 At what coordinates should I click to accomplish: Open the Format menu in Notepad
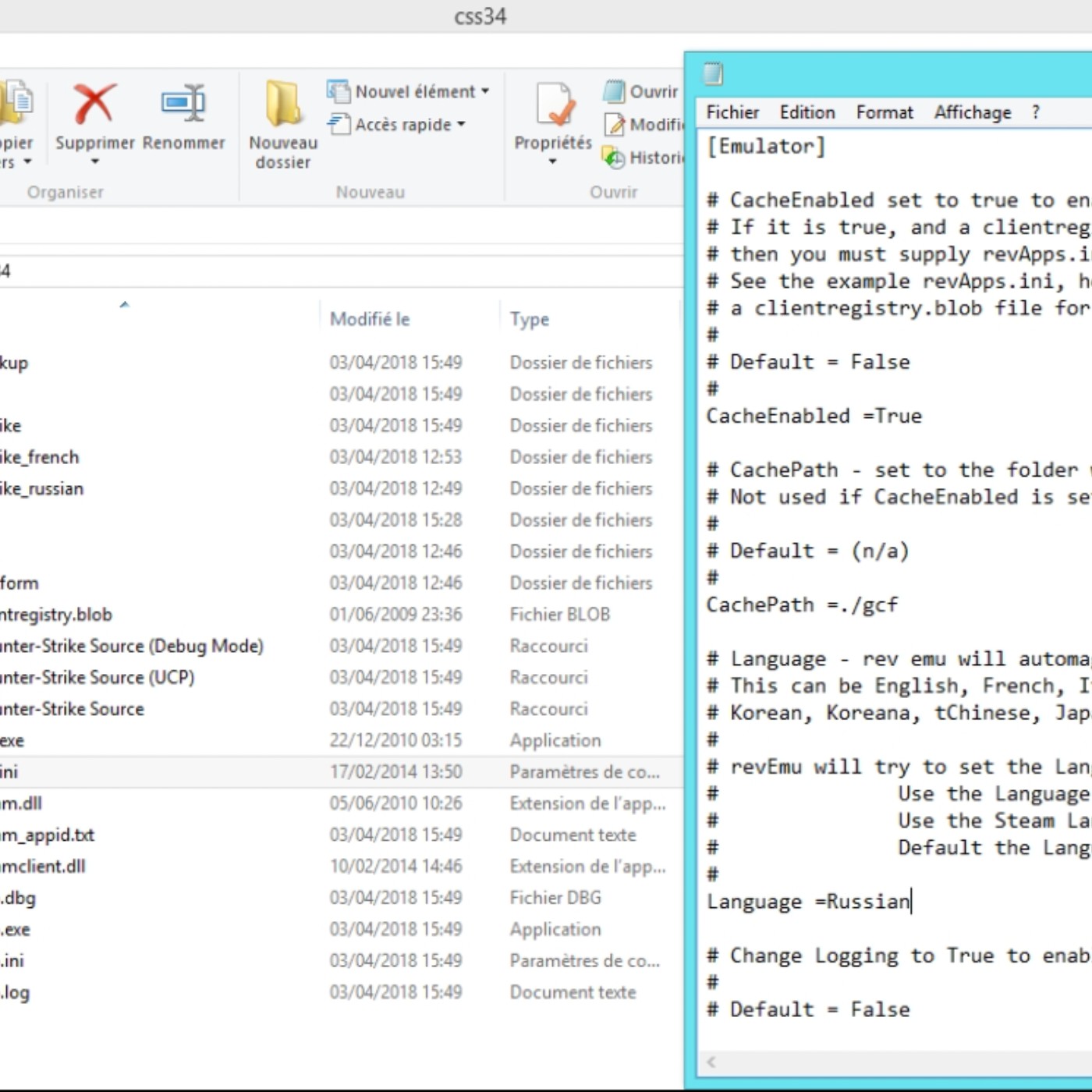[x=885, y=112]
